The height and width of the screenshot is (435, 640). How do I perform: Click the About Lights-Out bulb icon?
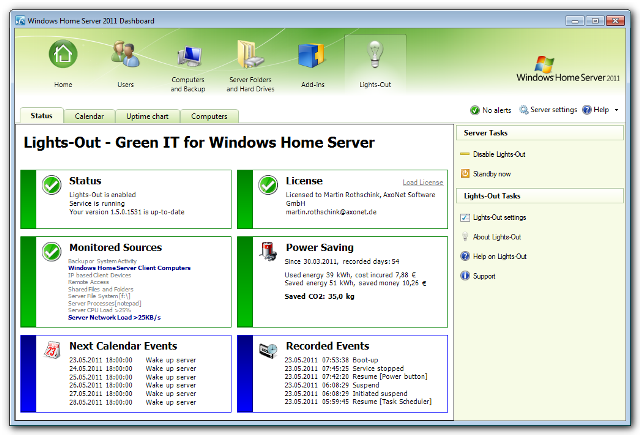[465, 237]
